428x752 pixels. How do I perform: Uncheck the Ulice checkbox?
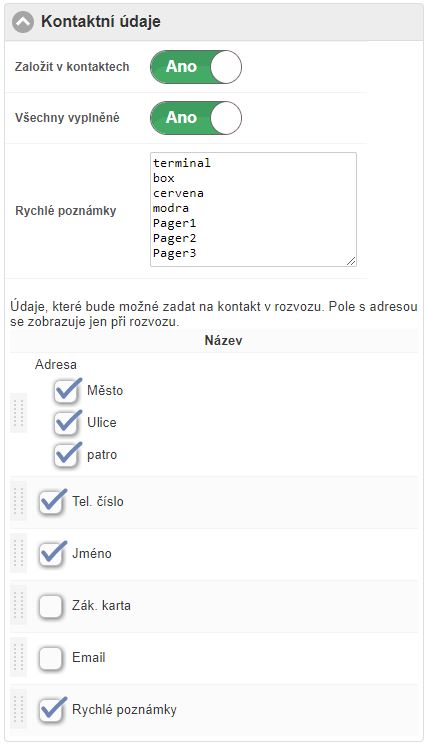coord(66,423)
